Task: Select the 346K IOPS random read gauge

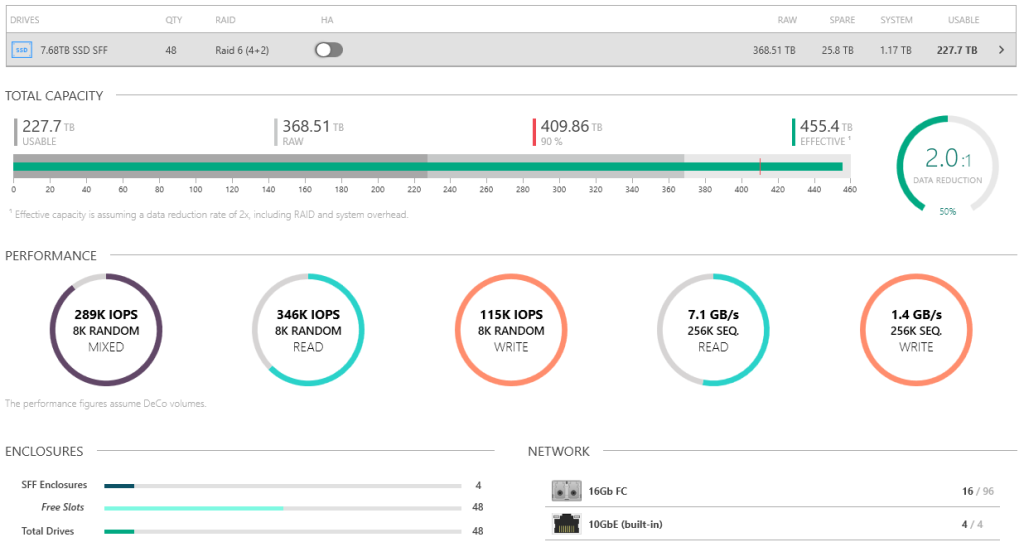Action: (308, 330)
